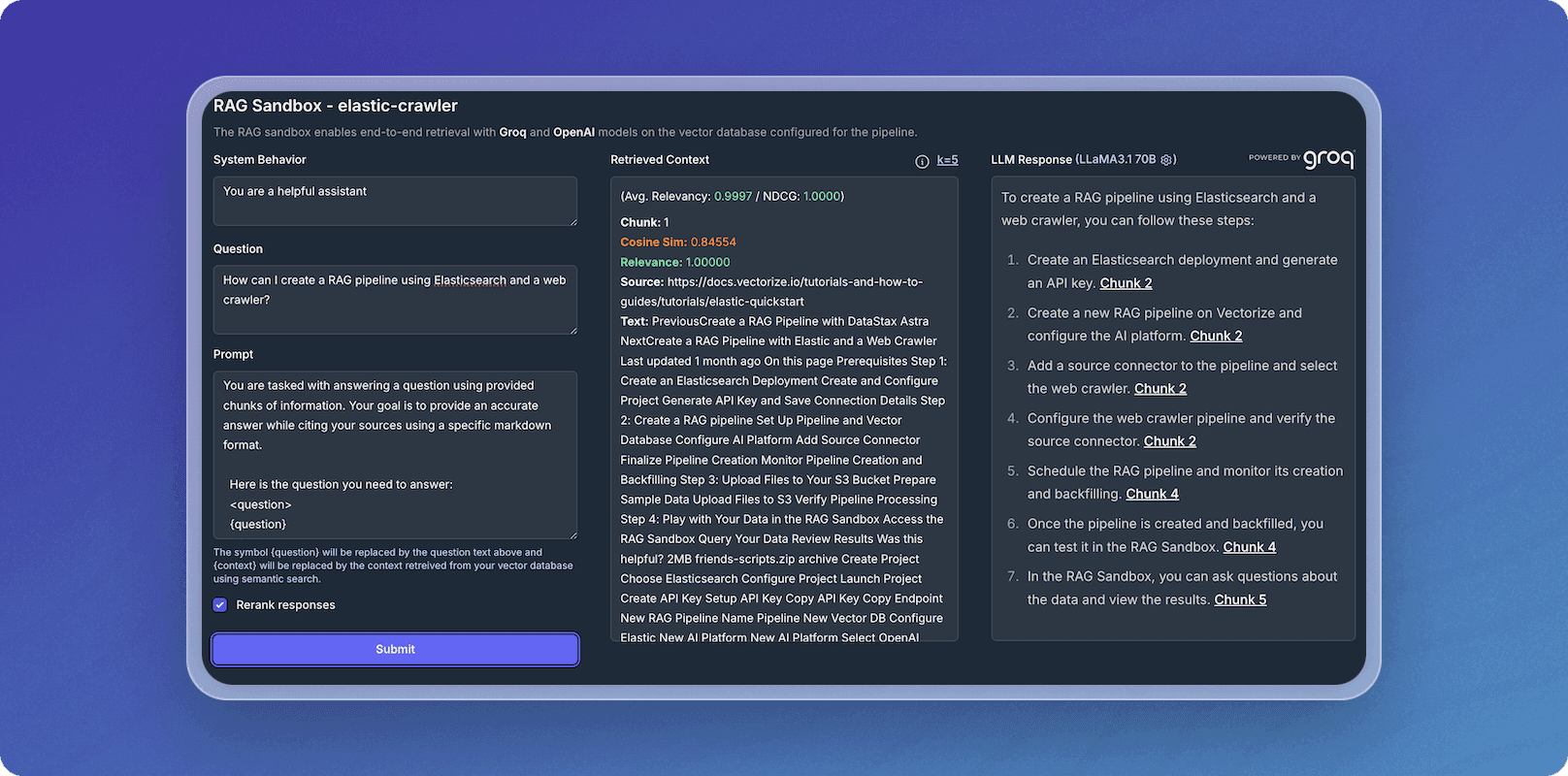The image size is (1568, 776).
Task: Open Chunk 2 citation in step 1
Action: pos(1126,283)
